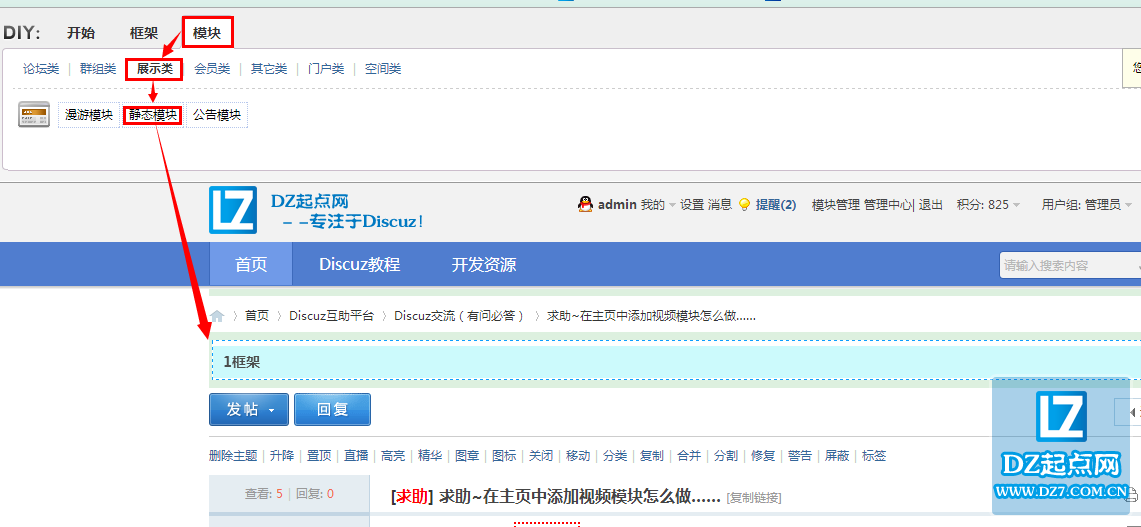Click the module category icon beside 漫游模块

click(34, 115)
